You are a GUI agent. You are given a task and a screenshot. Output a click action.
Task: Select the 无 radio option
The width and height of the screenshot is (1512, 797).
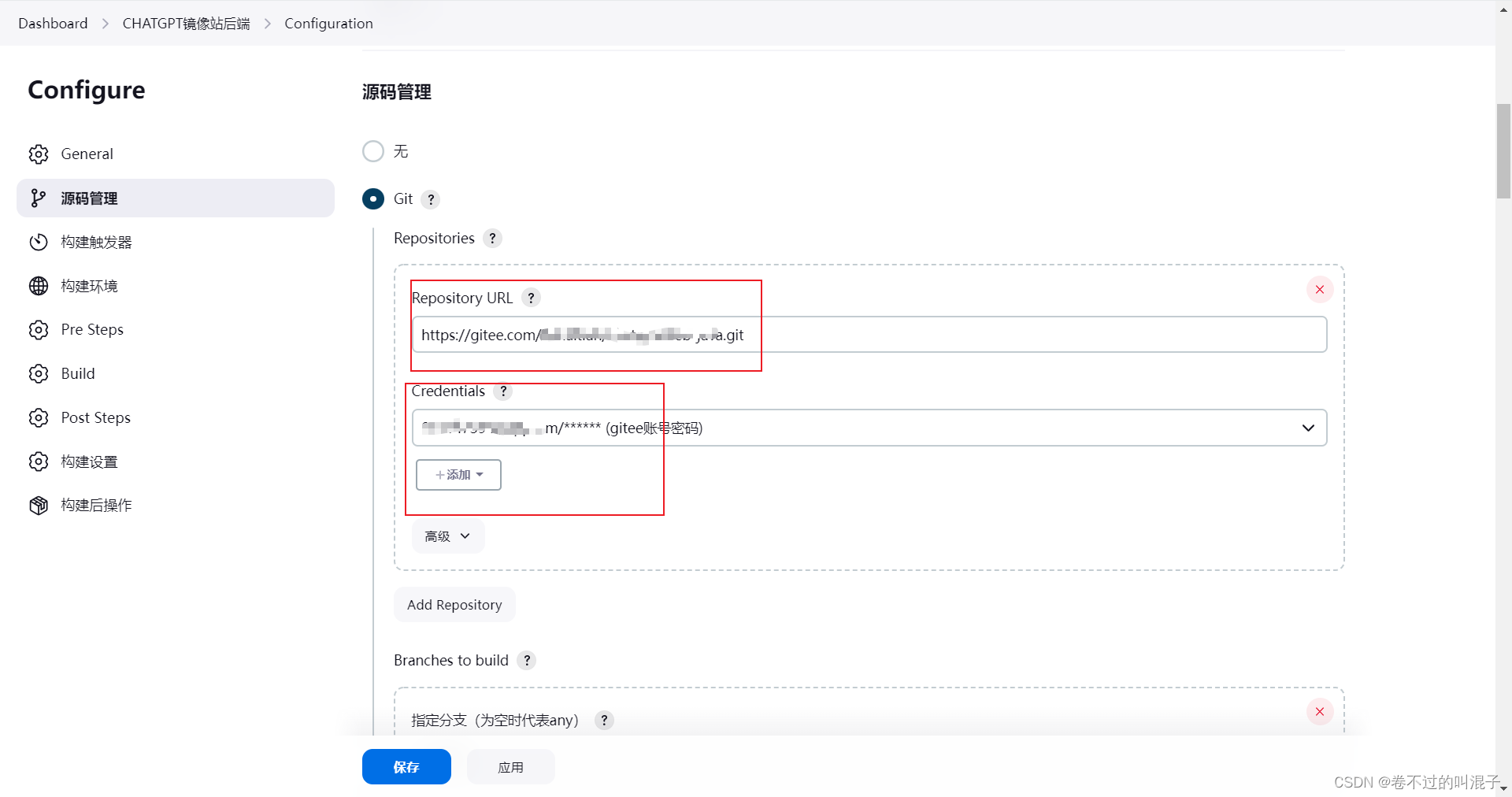(373, 151)
